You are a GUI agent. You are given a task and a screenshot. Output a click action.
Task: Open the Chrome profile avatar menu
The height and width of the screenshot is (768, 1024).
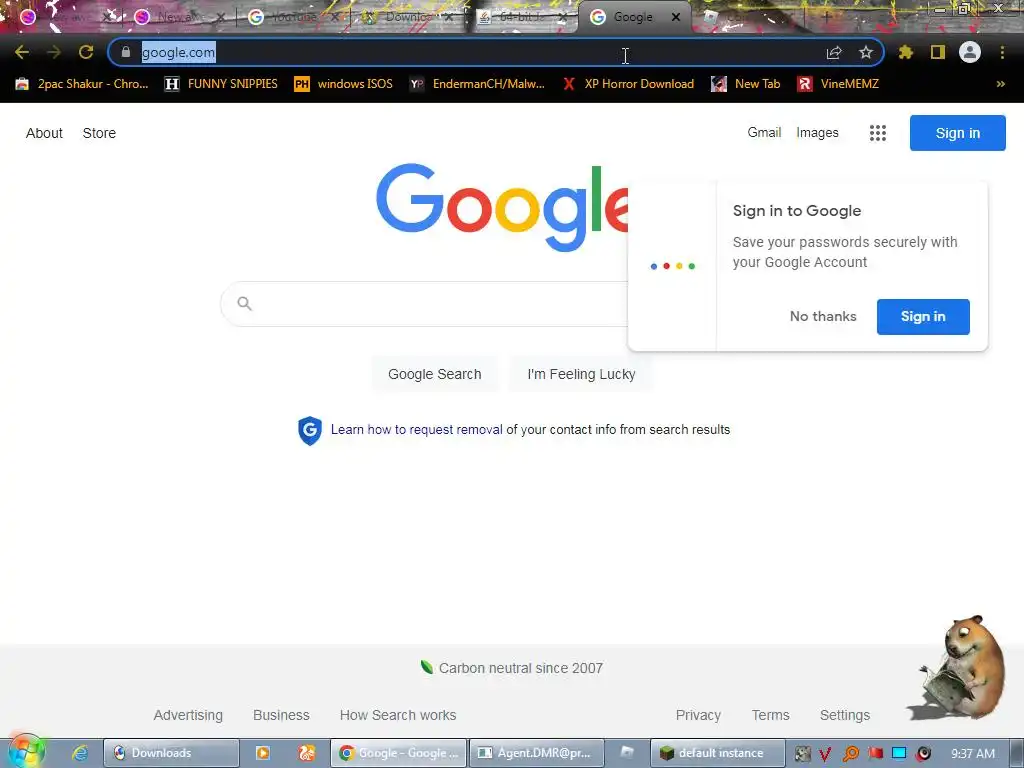point(970,52)
